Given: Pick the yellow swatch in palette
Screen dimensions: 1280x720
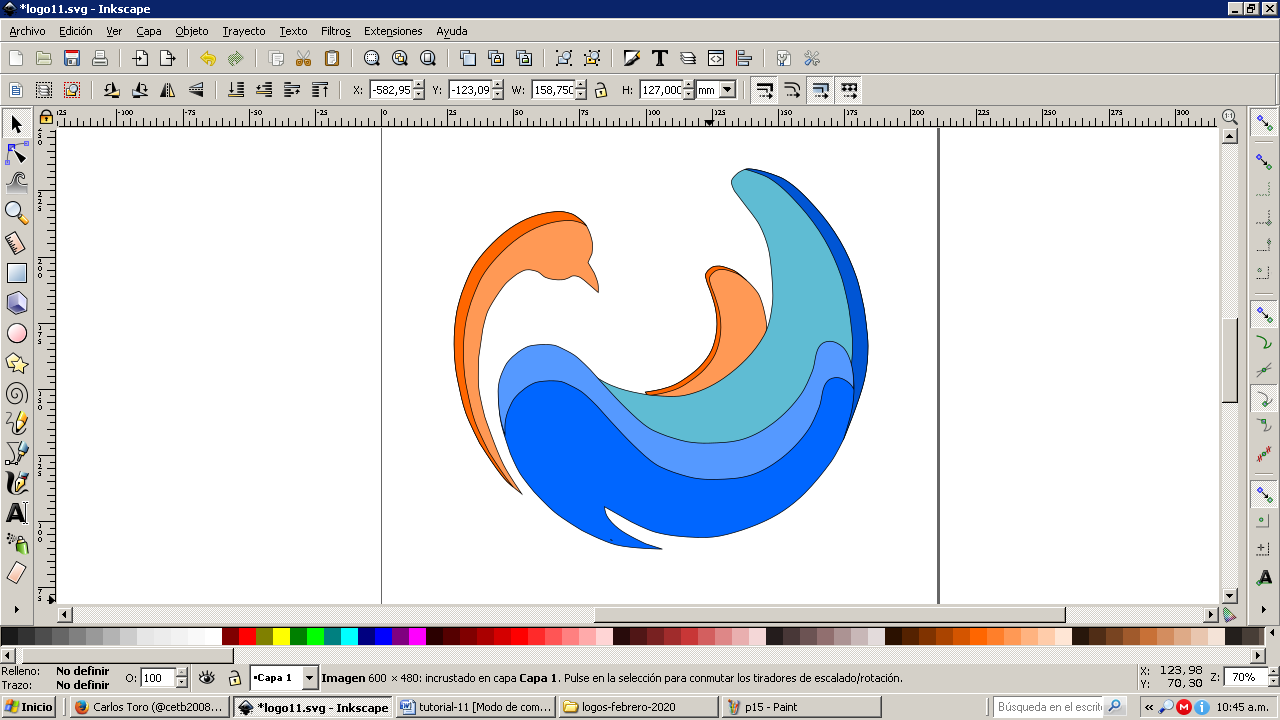Looking at the screenshot, I should click(x=281, y=636).
